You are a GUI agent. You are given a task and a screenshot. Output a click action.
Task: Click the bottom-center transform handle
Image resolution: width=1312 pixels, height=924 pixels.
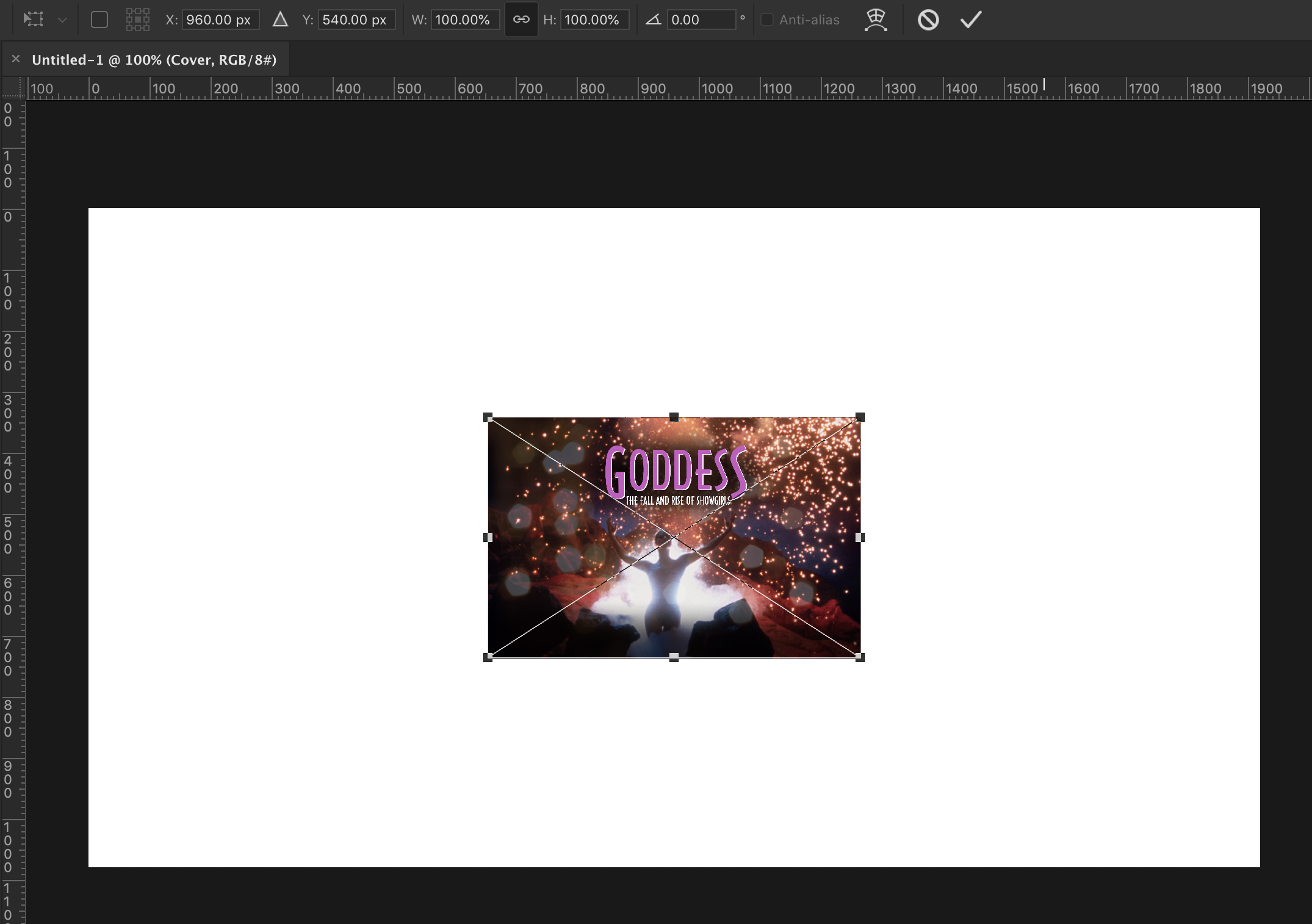tap(674, 657)
